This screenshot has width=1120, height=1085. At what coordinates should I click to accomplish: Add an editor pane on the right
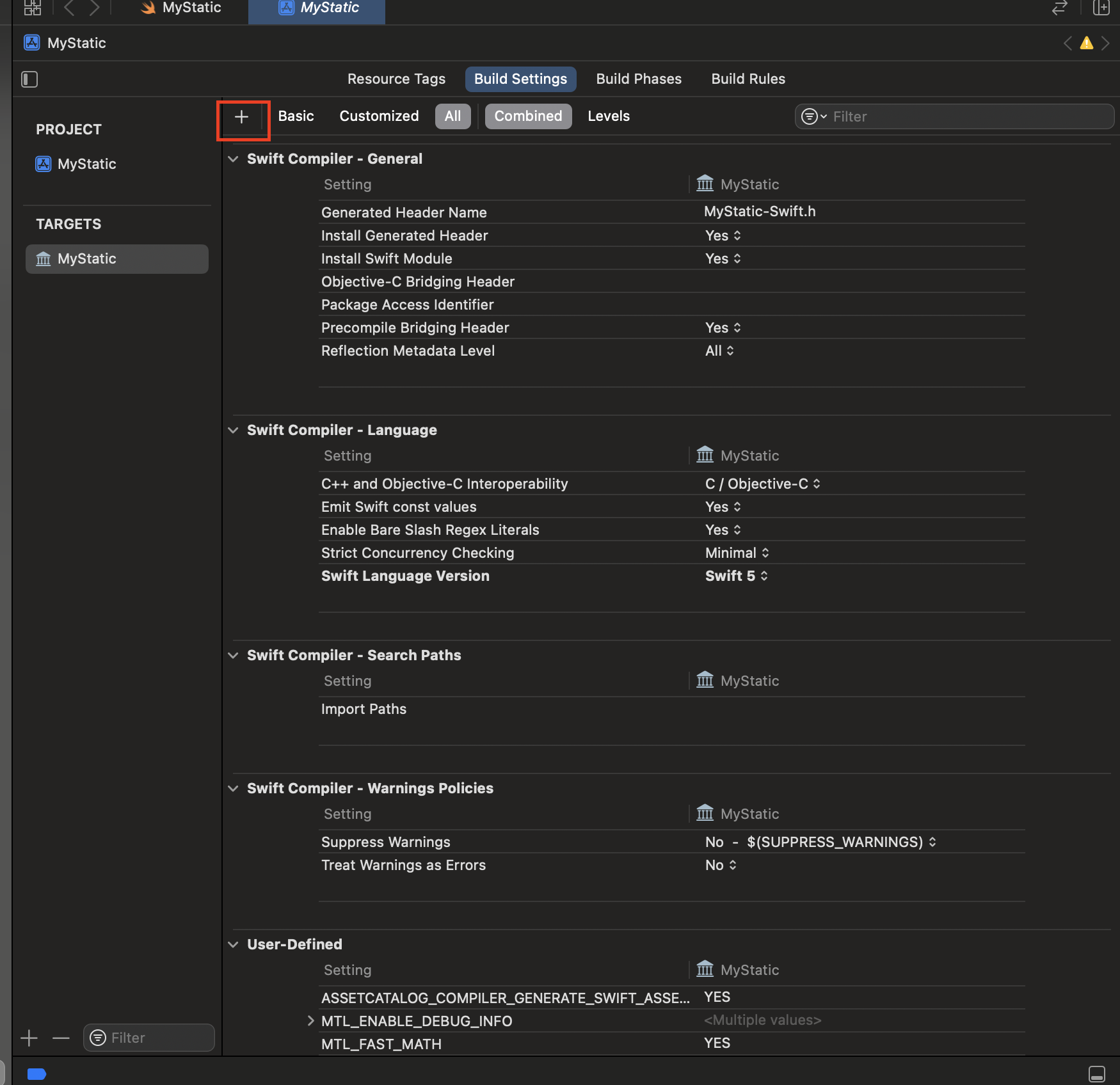1101,8
